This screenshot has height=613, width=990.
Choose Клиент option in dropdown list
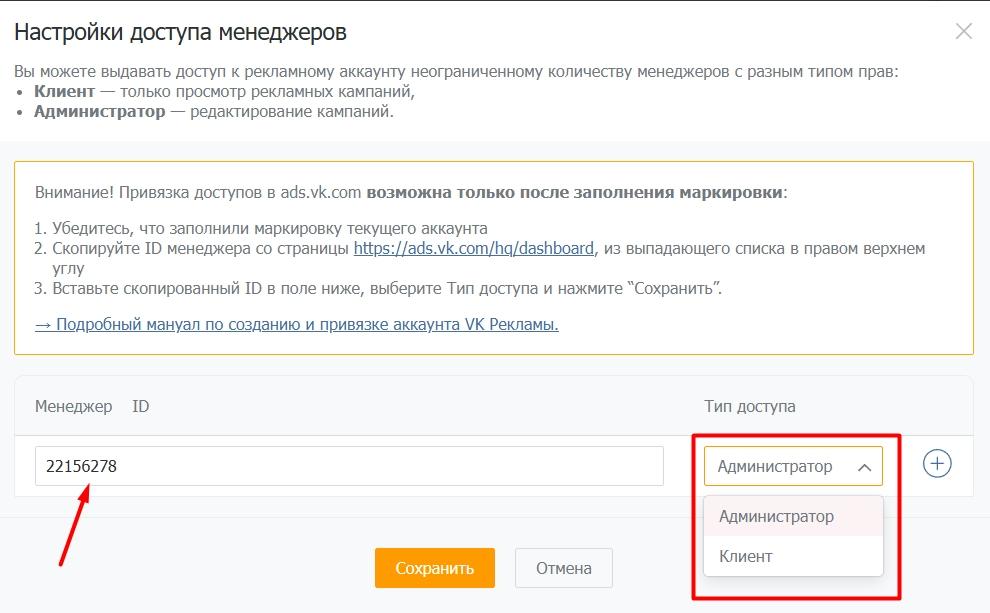[746, 556]
